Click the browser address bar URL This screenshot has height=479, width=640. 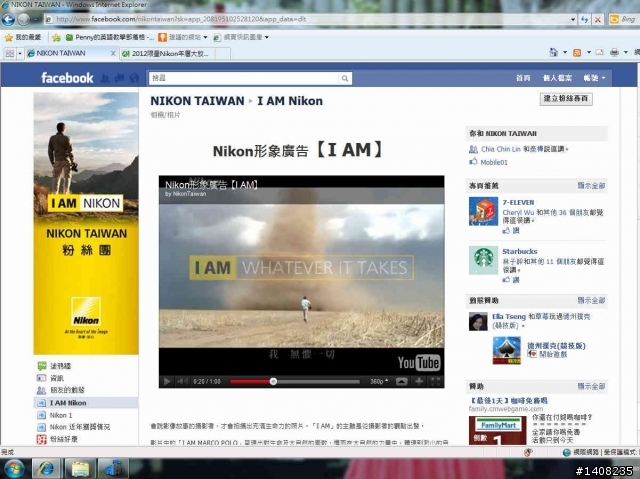[306, 19]
